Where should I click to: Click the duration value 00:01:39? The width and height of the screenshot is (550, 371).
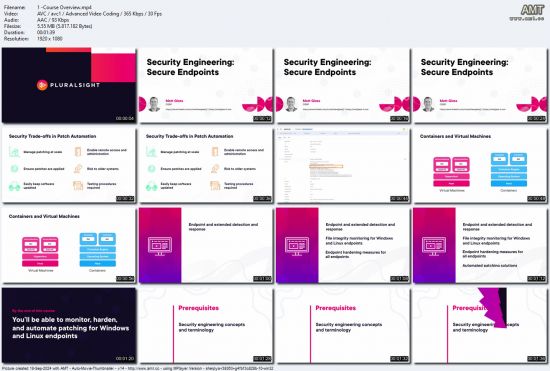tap(46, 32)
